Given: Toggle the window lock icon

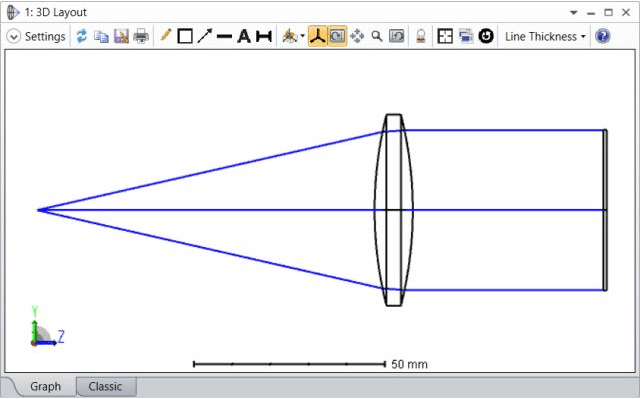Looking at the screenshot, I should (x=421, y=36).
